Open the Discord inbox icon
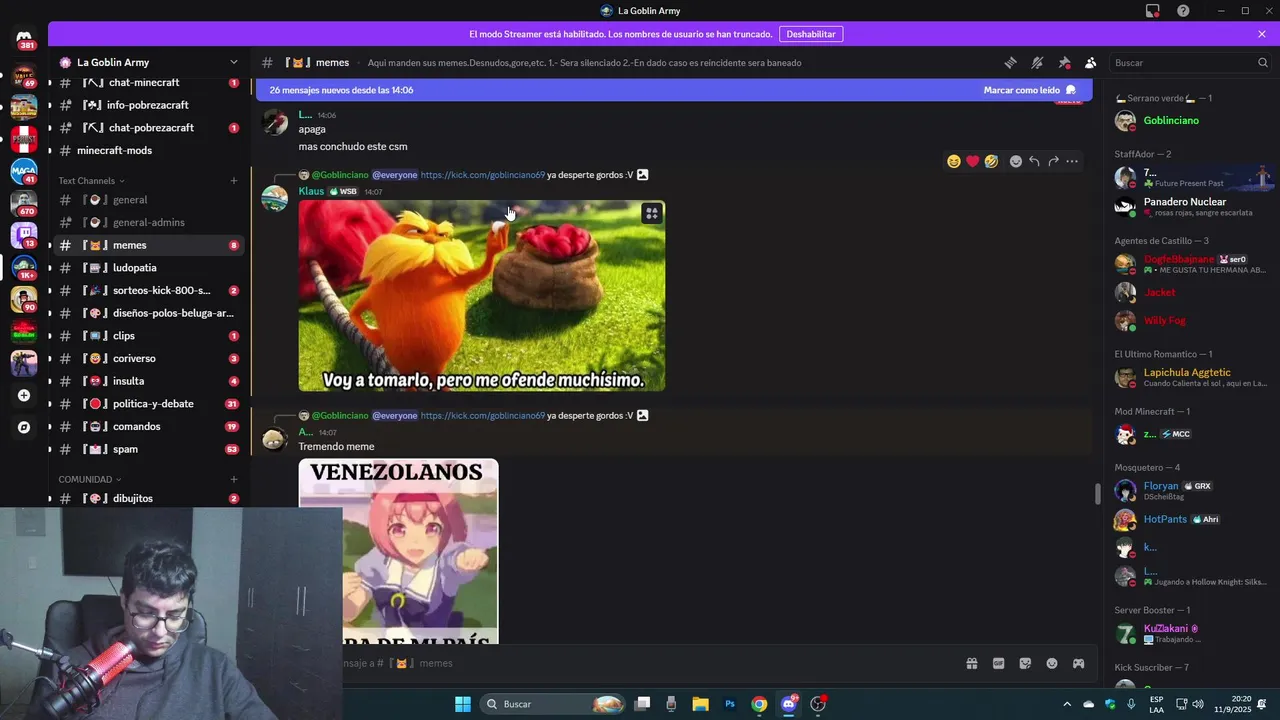This screenshot has height=720, width=1280. tap(1153, 11)
